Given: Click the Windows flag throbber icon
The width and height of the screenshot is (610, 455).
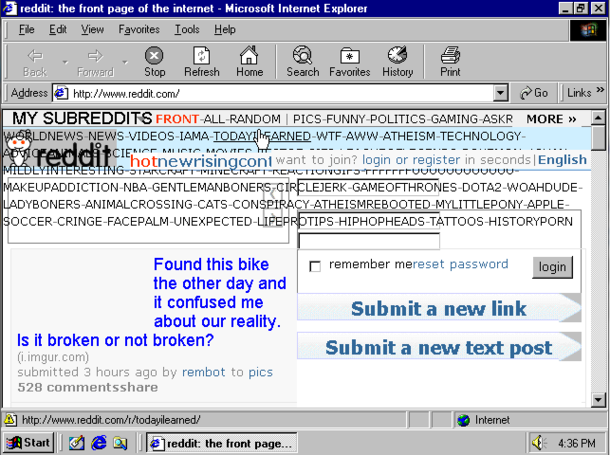Looking at the screenshot, I should pyautogui.click(x=588, y=30).
